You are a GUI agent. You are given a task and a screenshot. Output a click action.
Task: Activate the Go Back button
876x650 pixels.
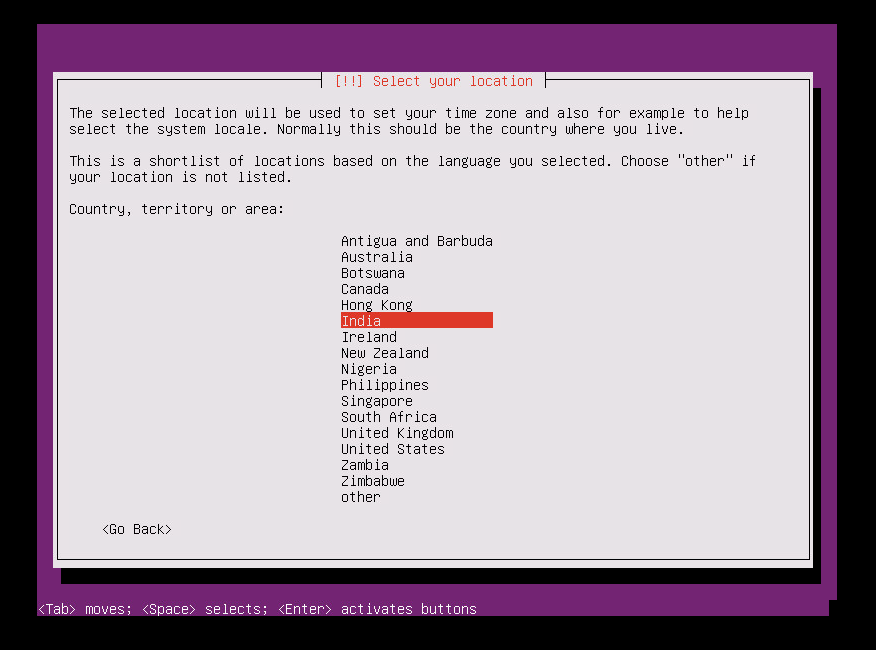click(x=137, y=529)
